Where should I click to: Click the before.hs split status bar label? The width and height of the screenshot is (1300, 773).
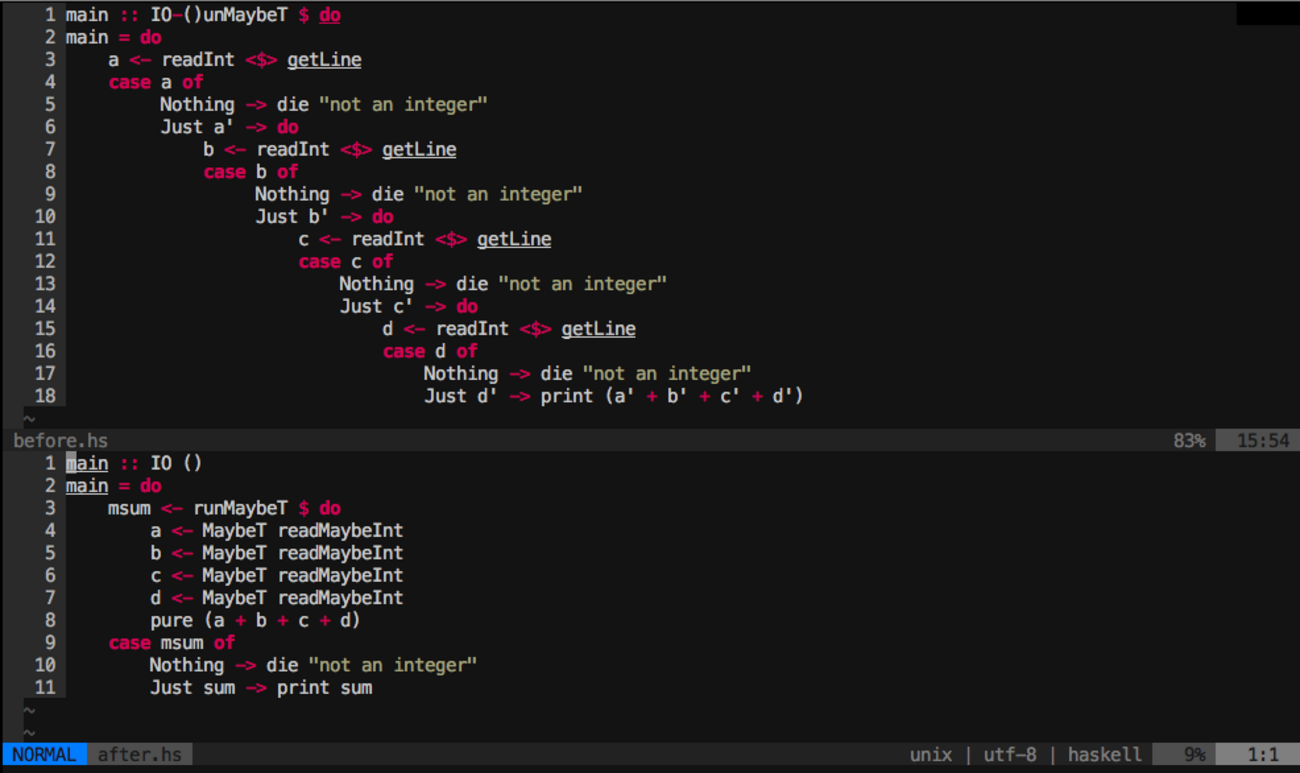[60, 440]
